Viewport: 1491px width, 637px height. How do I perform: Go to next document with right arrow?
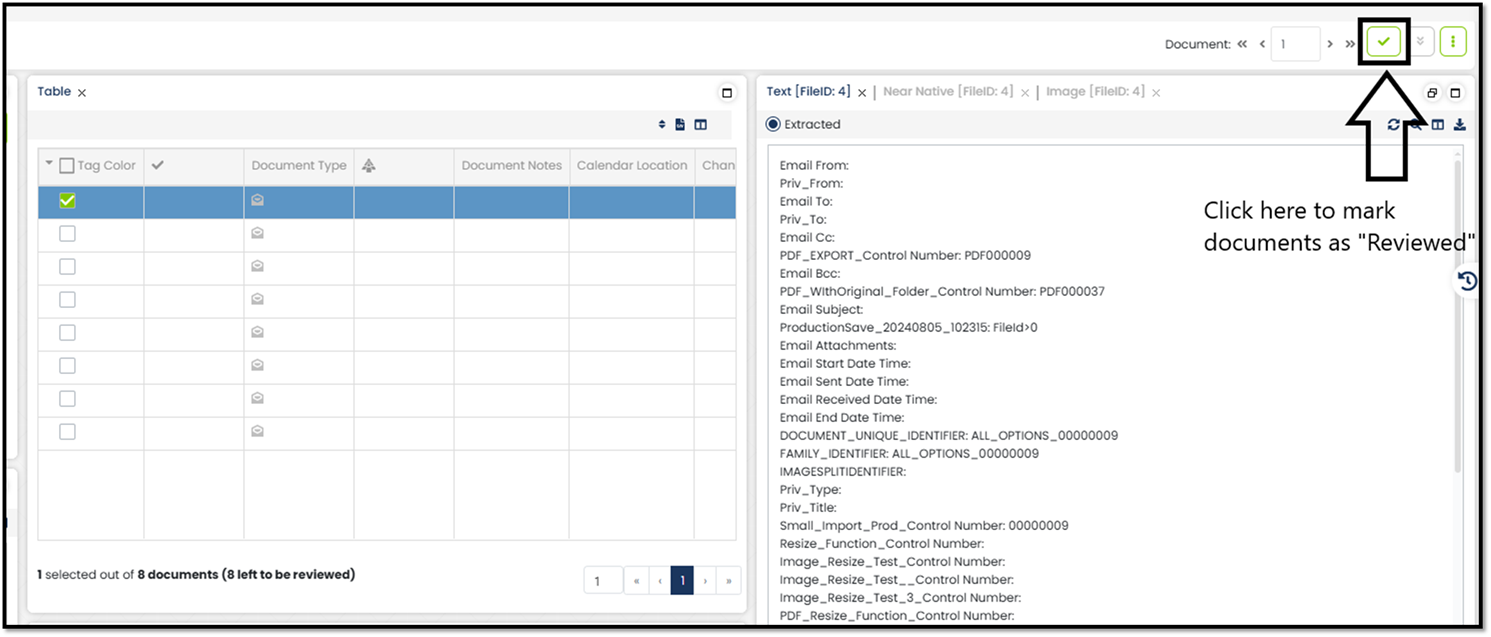click(1330, 44)
